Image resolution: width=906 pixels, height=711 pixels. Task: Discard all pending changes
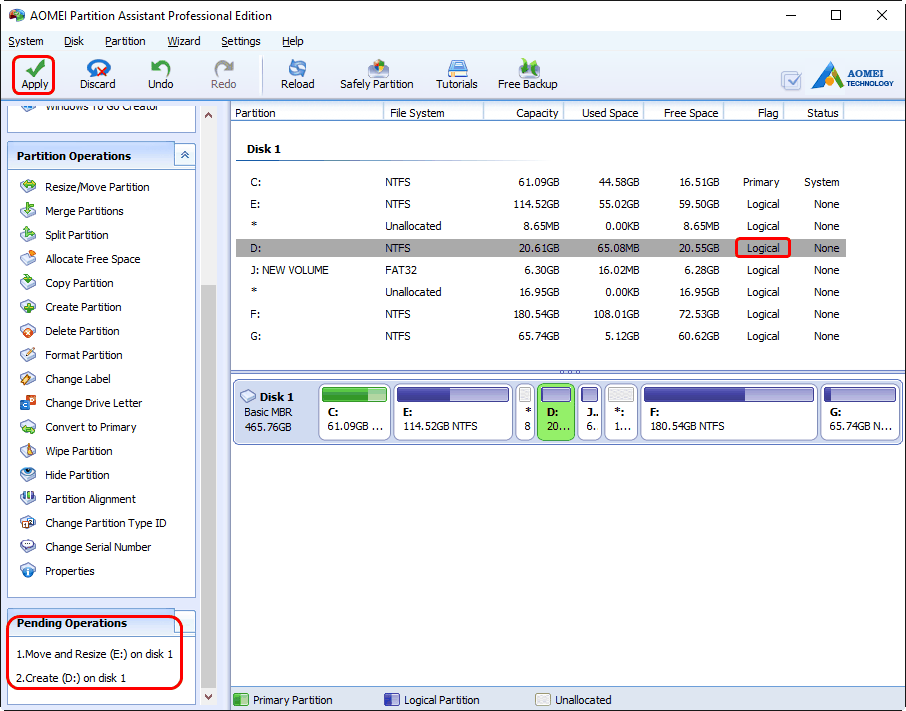click(x=98, y=75)
